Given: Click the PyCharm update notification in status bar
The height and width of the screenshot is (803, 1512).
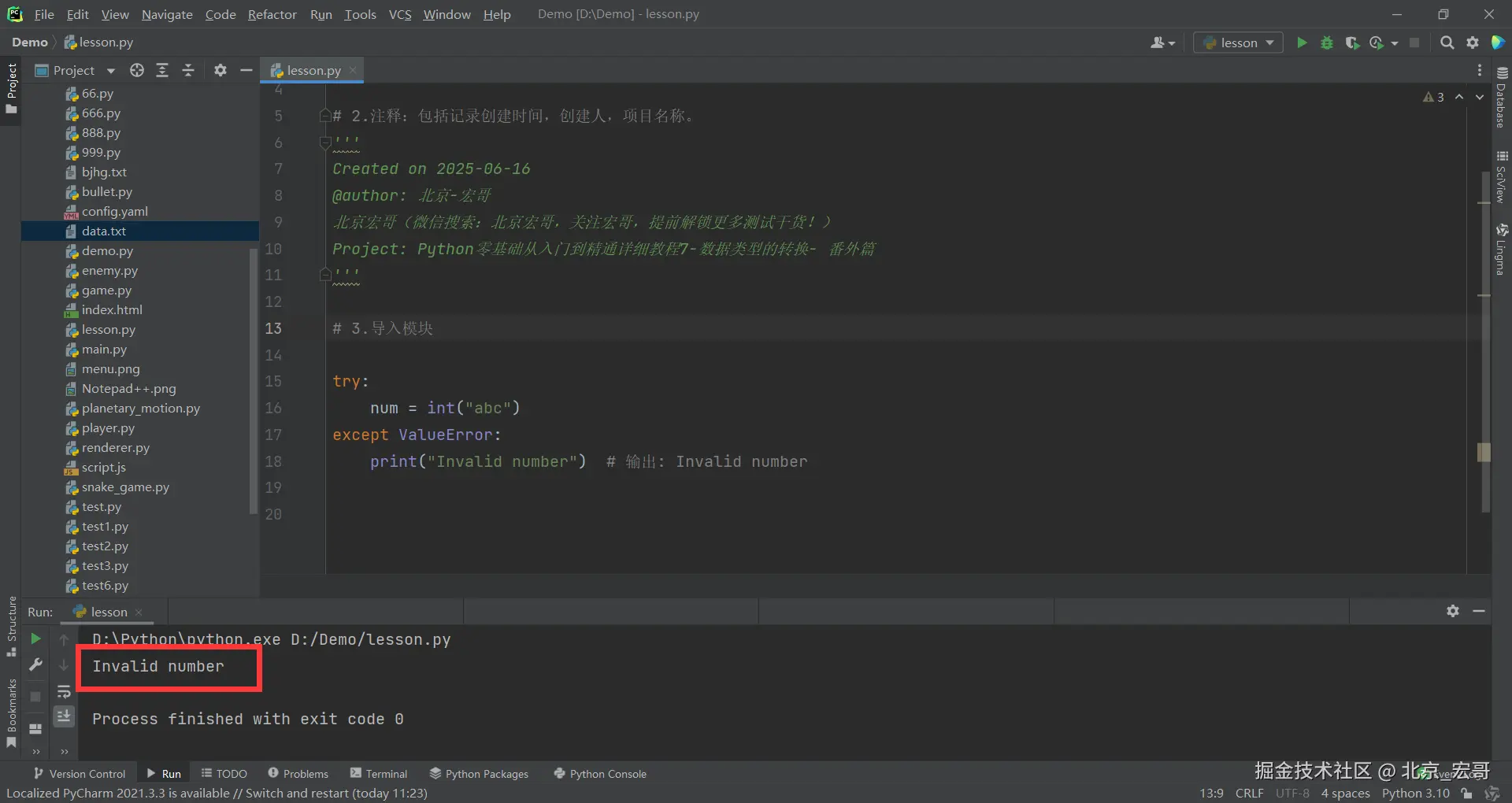Looking at the screenshot, I should 217,793.
